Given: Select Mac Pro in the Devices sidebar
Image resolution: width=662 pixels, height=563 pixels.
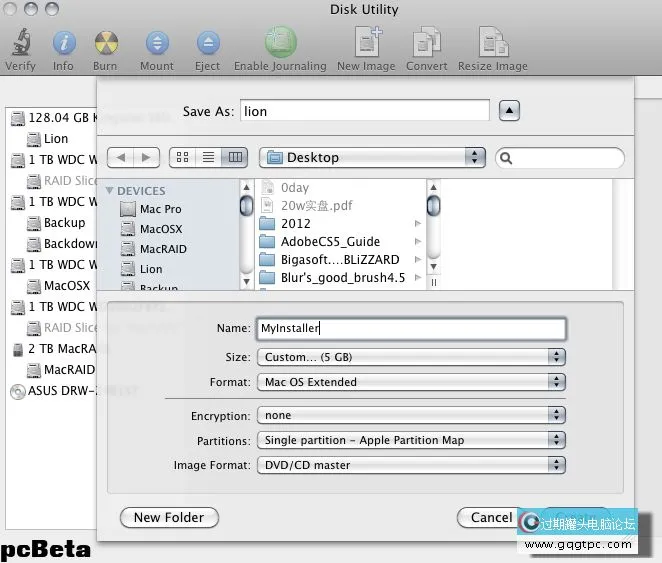Looking at the screenshot, I should click(160, 209).
